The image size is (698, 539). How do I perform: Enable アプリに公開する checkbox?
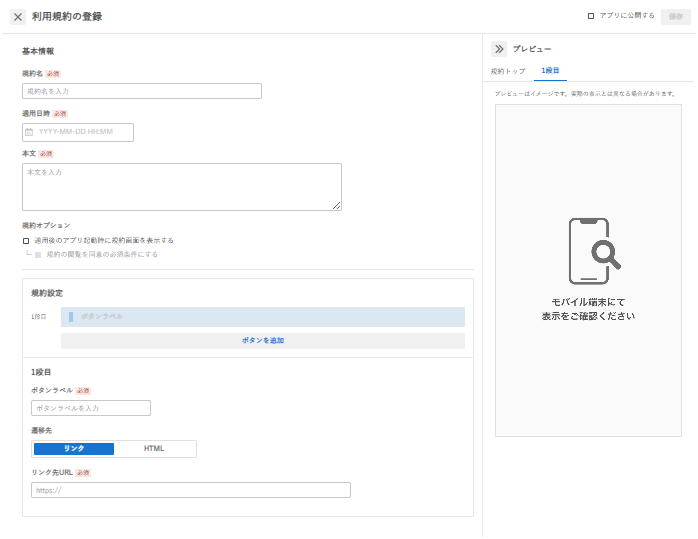591,16
